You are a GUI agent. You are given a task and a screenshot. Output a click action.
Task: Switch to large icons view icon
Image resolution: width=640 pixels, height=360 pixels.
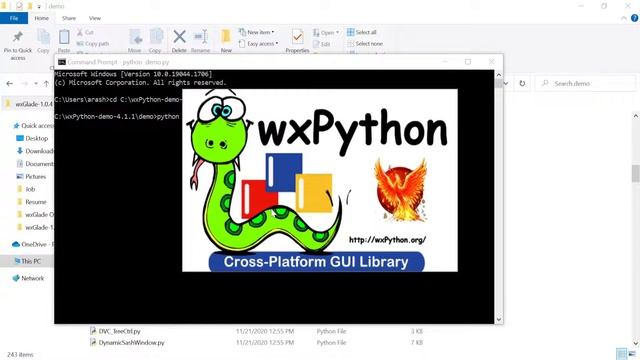coord(631,354)
